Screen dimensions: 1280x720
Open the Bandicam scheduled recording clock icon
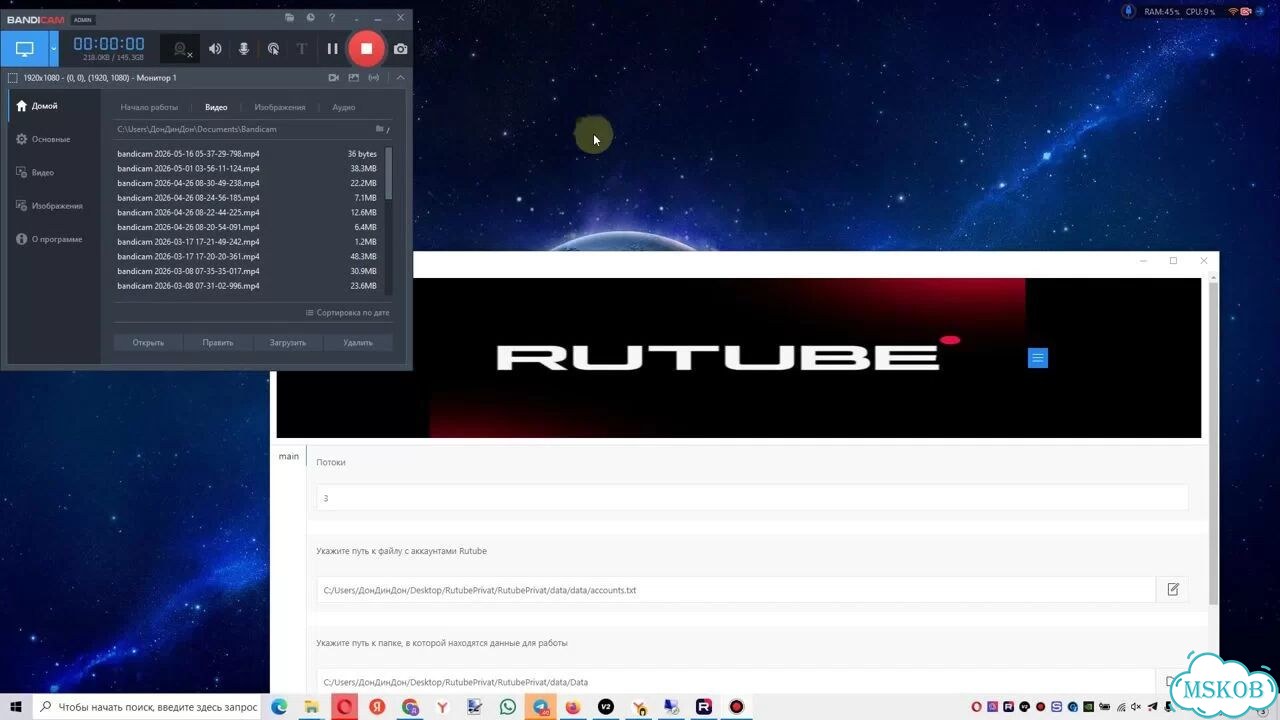point(310,18)
